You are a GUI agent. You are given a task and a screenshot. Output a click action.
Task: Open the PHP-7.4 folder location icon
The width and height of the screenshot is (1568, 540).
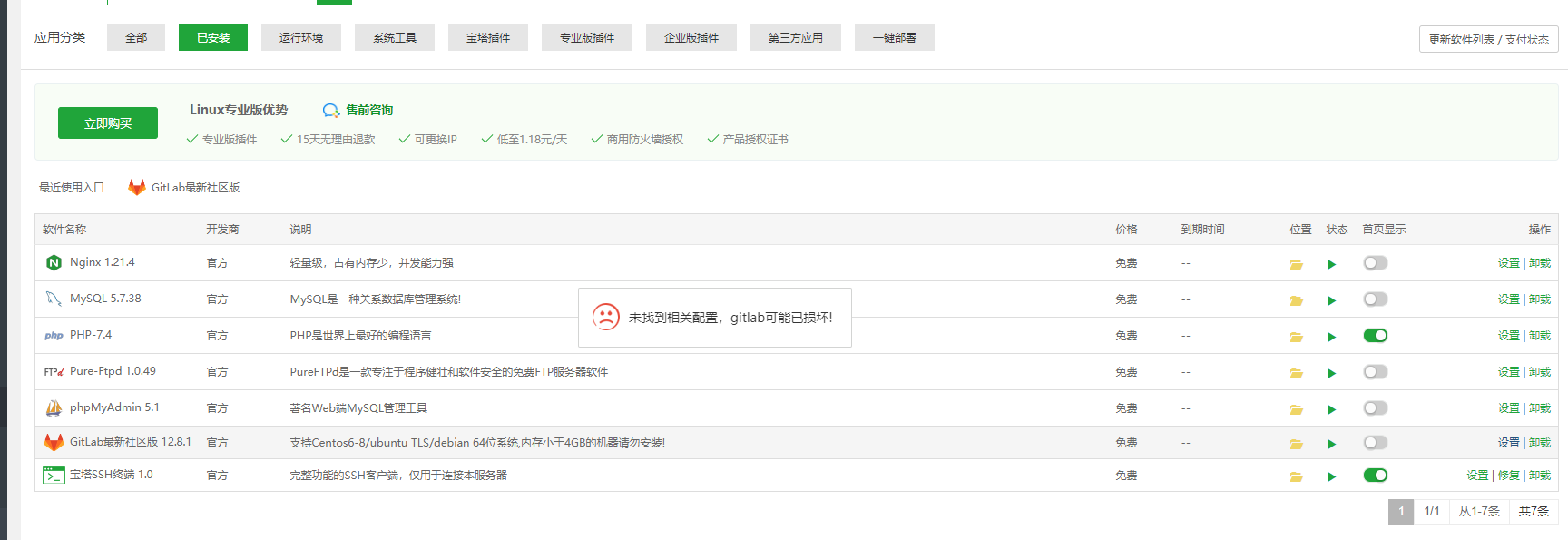coord(1296,337)
